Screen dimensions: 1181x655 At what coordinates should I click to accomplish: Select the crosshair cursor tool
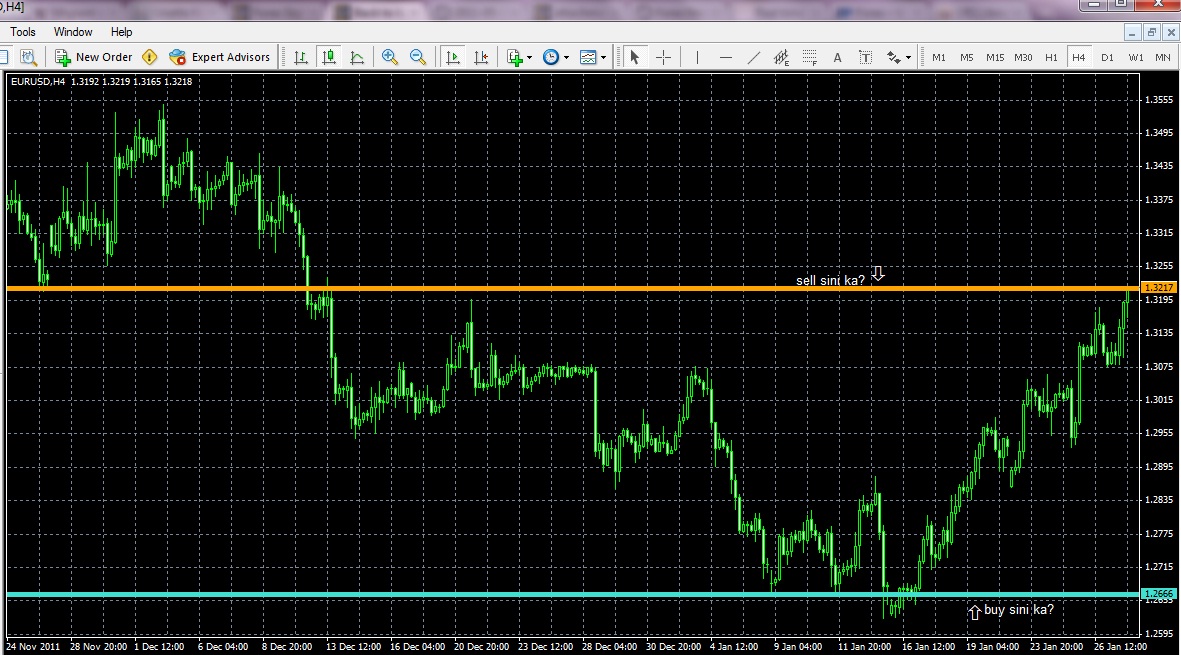point(664,57)
